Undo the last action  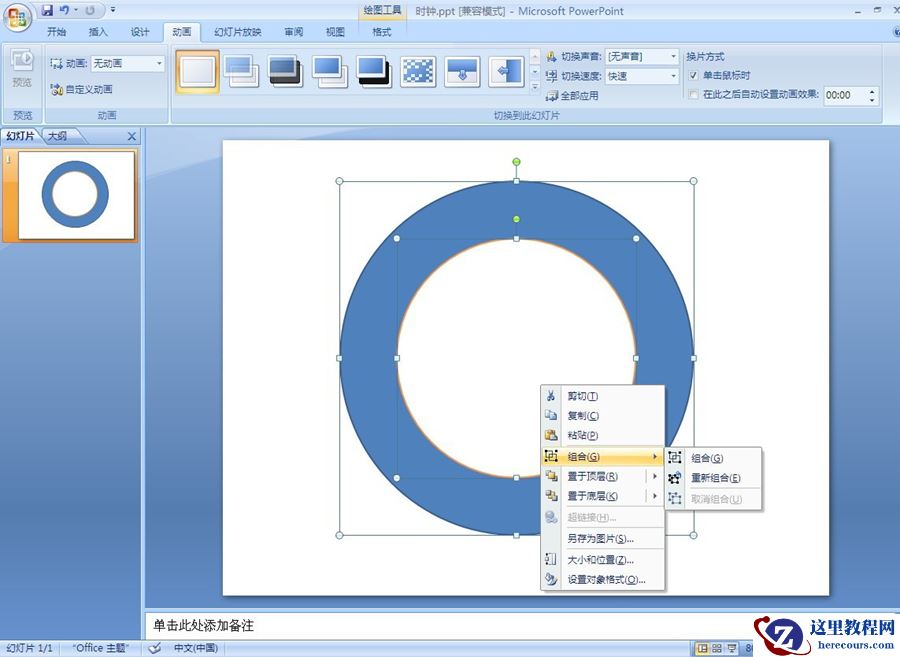pos(64,10)
